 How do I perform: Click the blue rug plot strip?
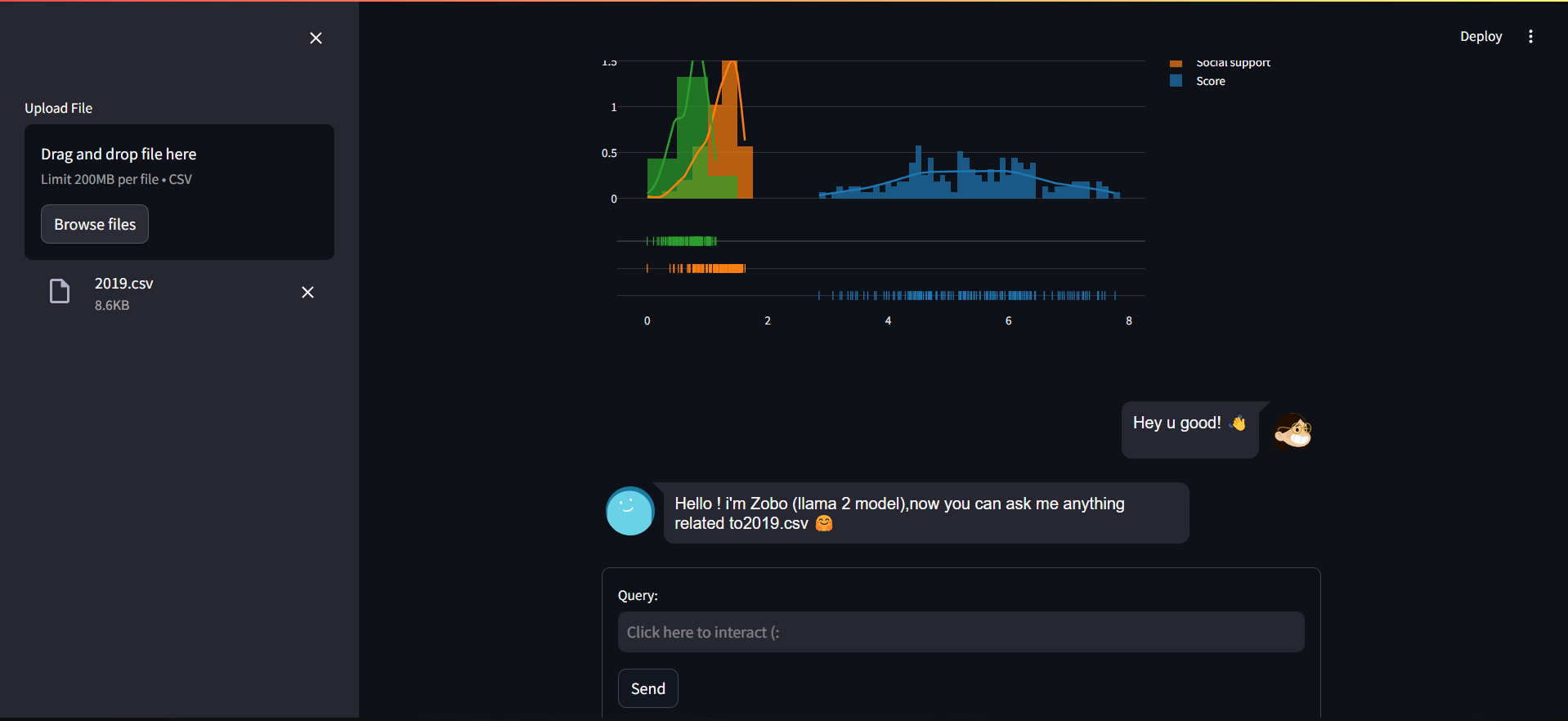pos(967,296)
